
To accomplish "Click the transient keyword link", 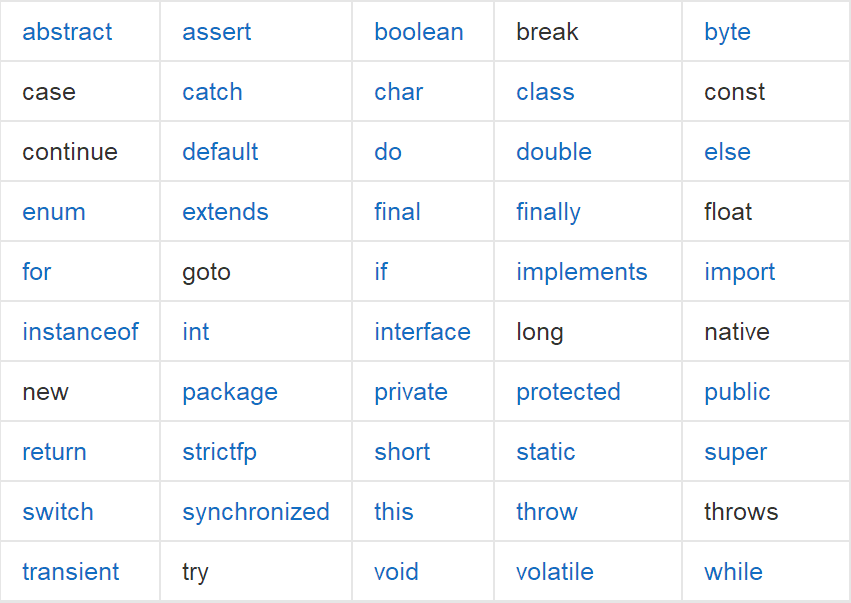I will pos(71,572).
